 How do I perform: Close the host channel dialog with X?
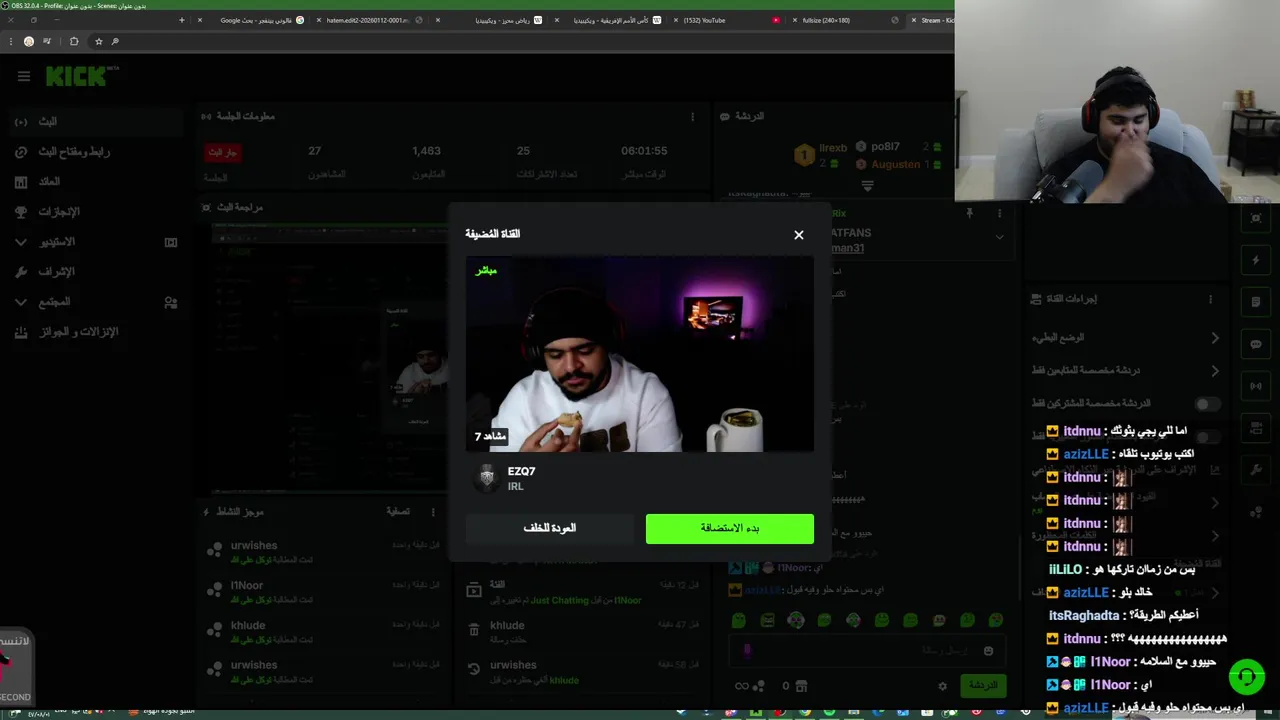[798, 235]
